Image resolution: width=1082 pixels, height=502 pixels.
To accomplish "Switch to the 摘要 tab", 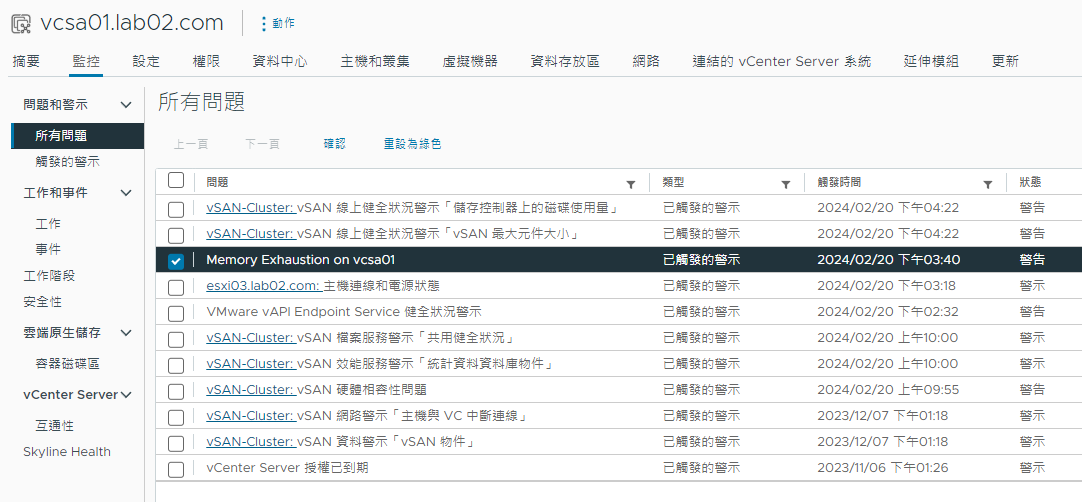I will coord(26,61).
